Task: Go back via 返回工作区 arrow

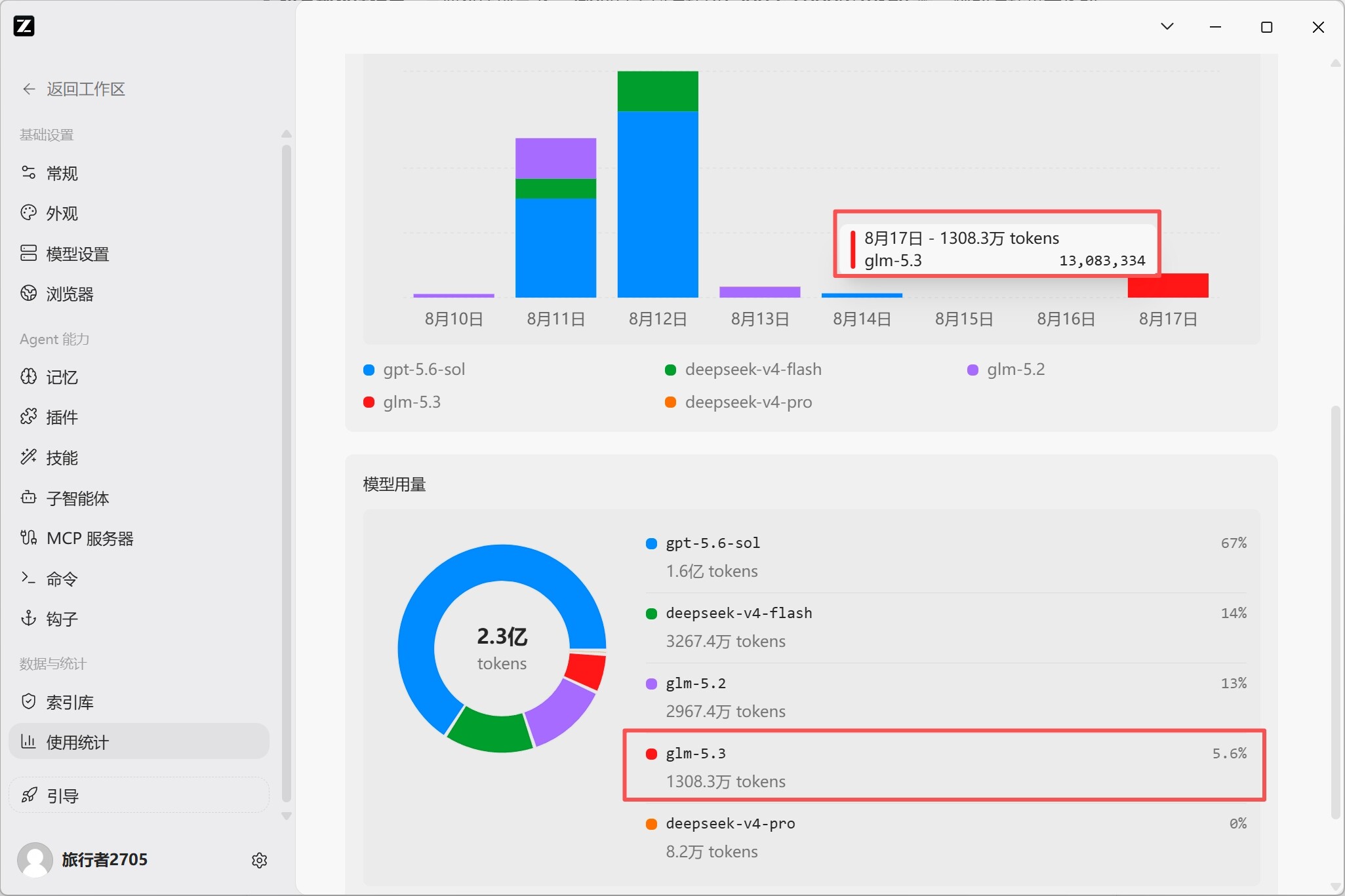Action: [29, 89]
